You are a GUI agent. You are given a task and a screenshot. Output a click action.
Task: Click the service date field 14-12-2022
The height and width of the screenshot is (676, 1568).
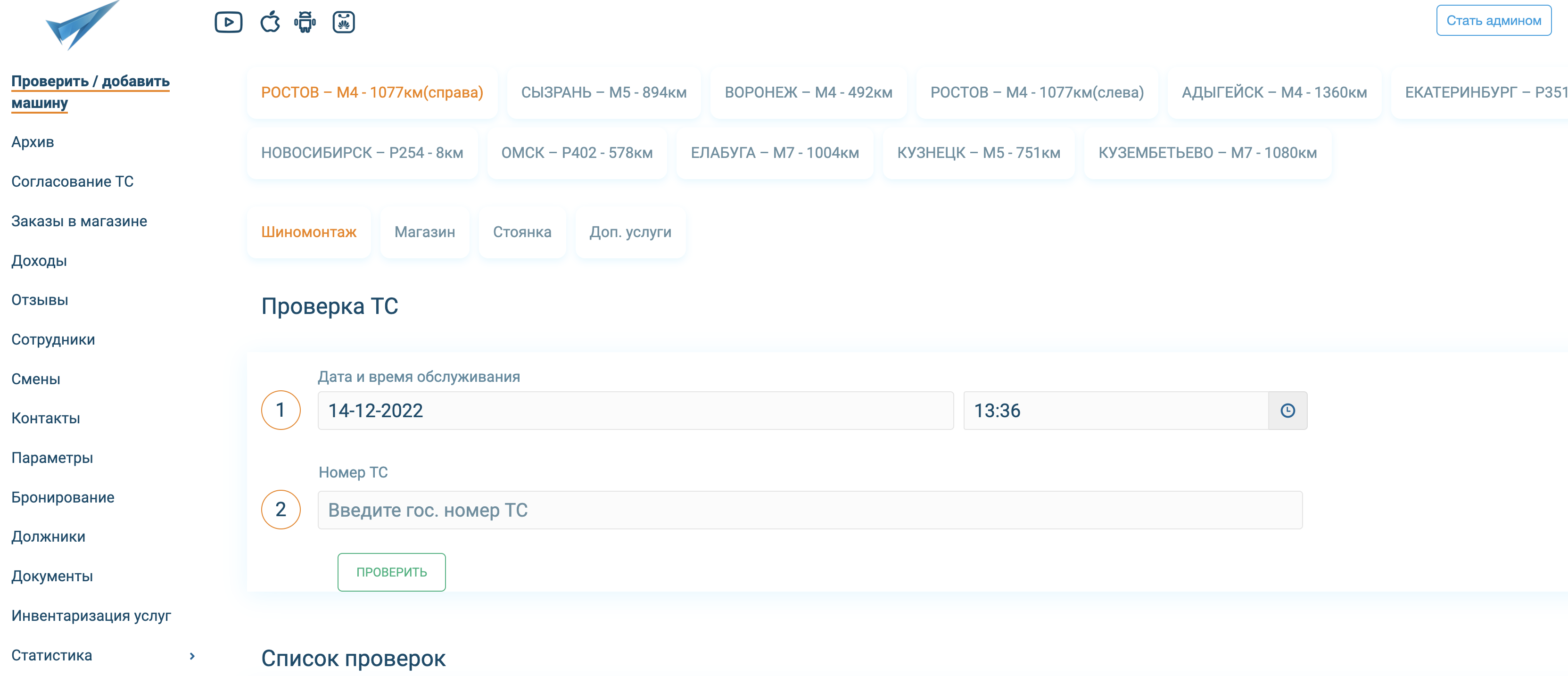(x=635, y=411)
